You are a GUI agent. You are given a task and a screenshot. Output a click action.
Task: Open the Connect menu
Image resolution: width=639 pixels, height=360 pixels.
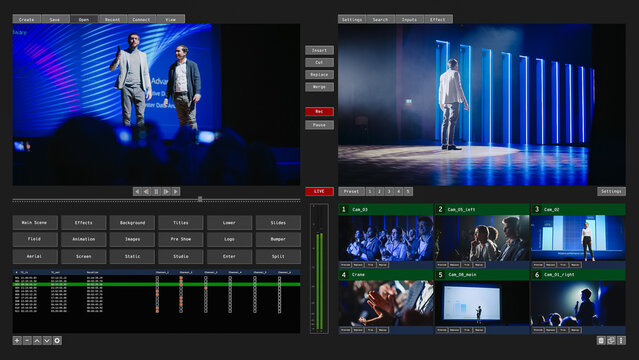point(141,19)
